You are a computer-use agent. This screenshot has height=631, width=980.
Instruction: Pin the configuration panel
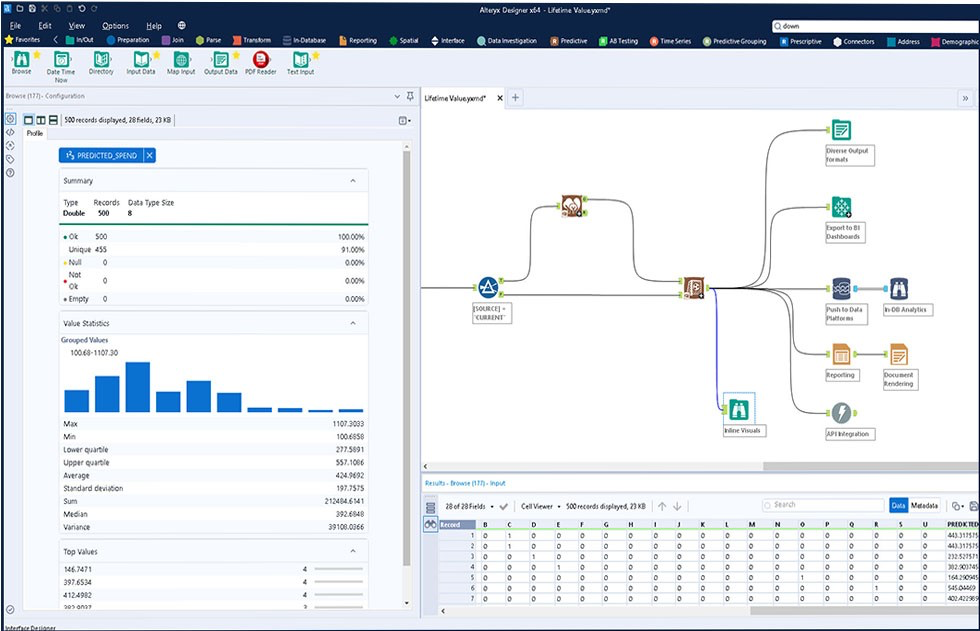pyautogui.click(x=410, y=96)
